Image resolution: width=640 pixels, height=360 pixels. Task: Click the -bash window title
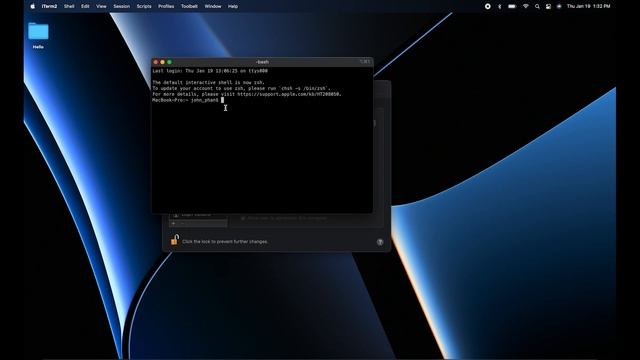262,62
